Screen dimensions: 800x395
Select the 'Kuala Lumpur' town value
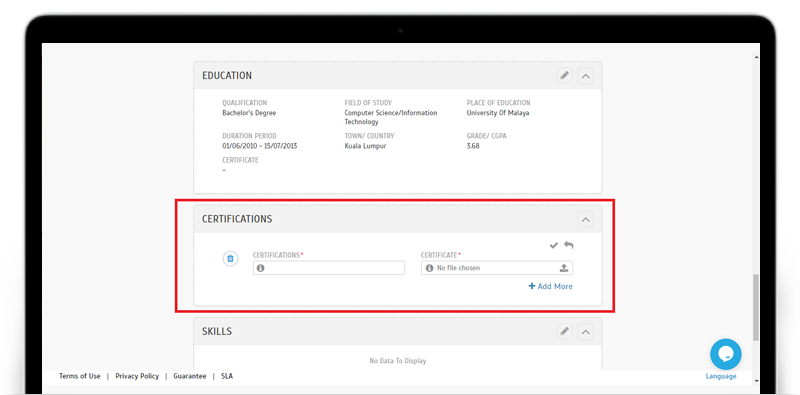(x=365, y=146)
